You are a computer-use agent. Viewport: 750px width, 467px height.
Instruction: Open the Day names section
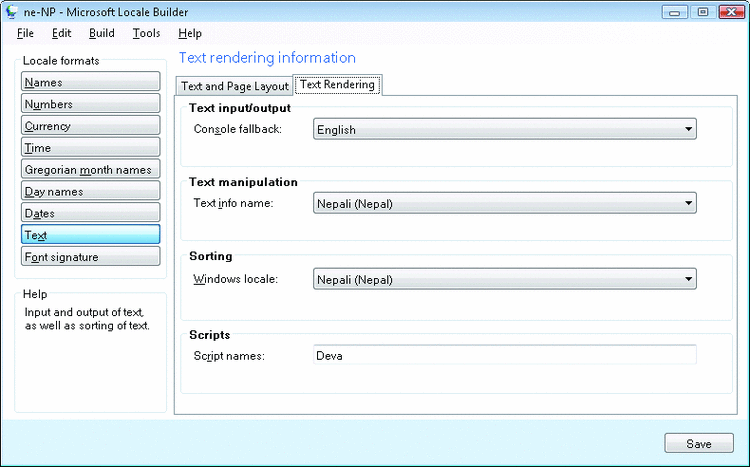point(90,191)
